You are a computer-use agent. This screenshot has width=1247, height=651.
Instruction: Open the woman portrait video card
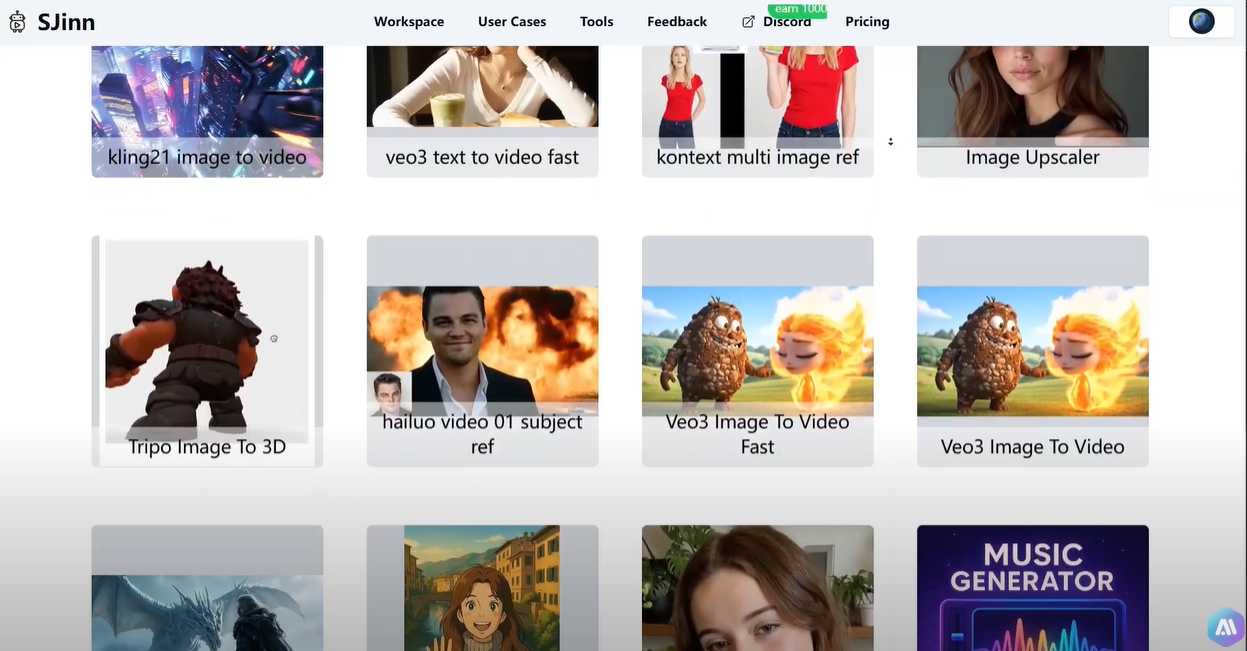pos(757,588)
